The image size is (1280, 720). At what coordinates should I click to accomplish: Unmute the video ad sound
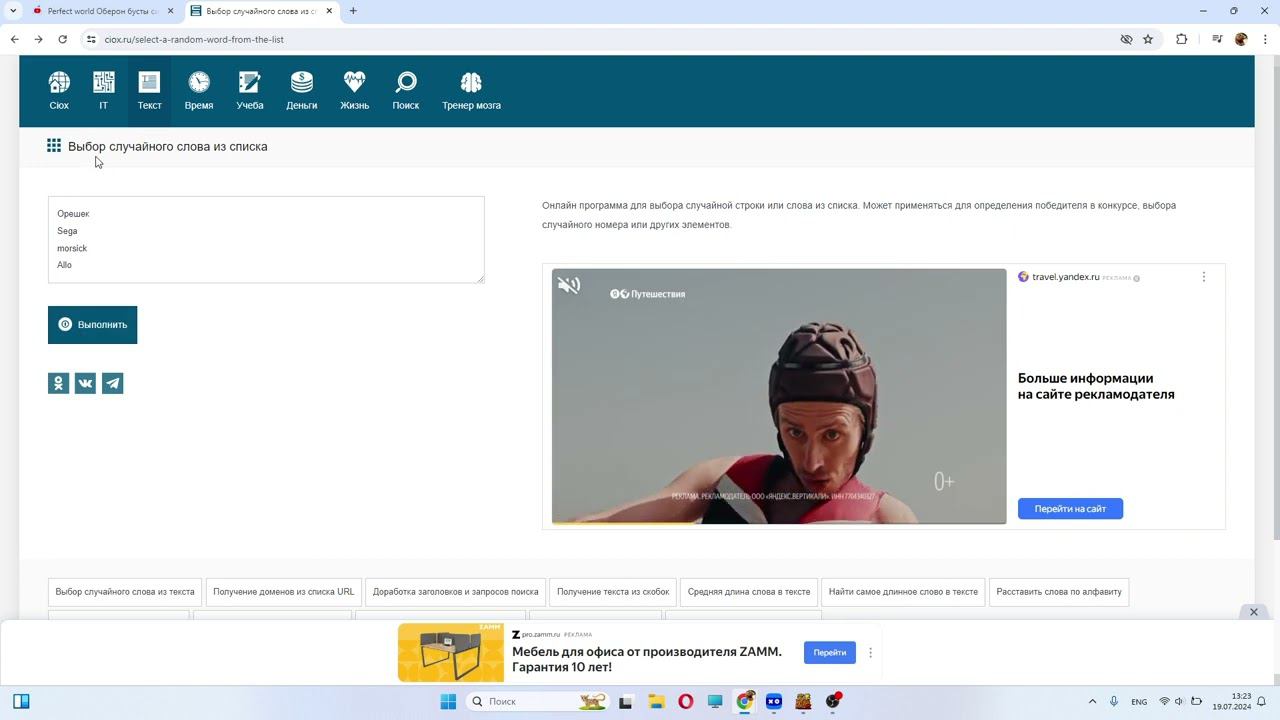coord(569,286)
